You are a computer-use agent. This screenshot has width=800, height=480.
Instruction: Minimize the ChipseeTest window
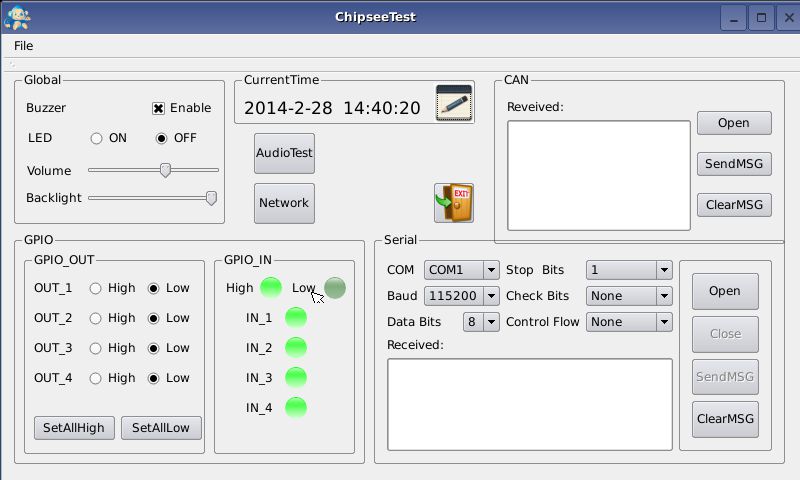pyautogui.click(x=734, y=18)
